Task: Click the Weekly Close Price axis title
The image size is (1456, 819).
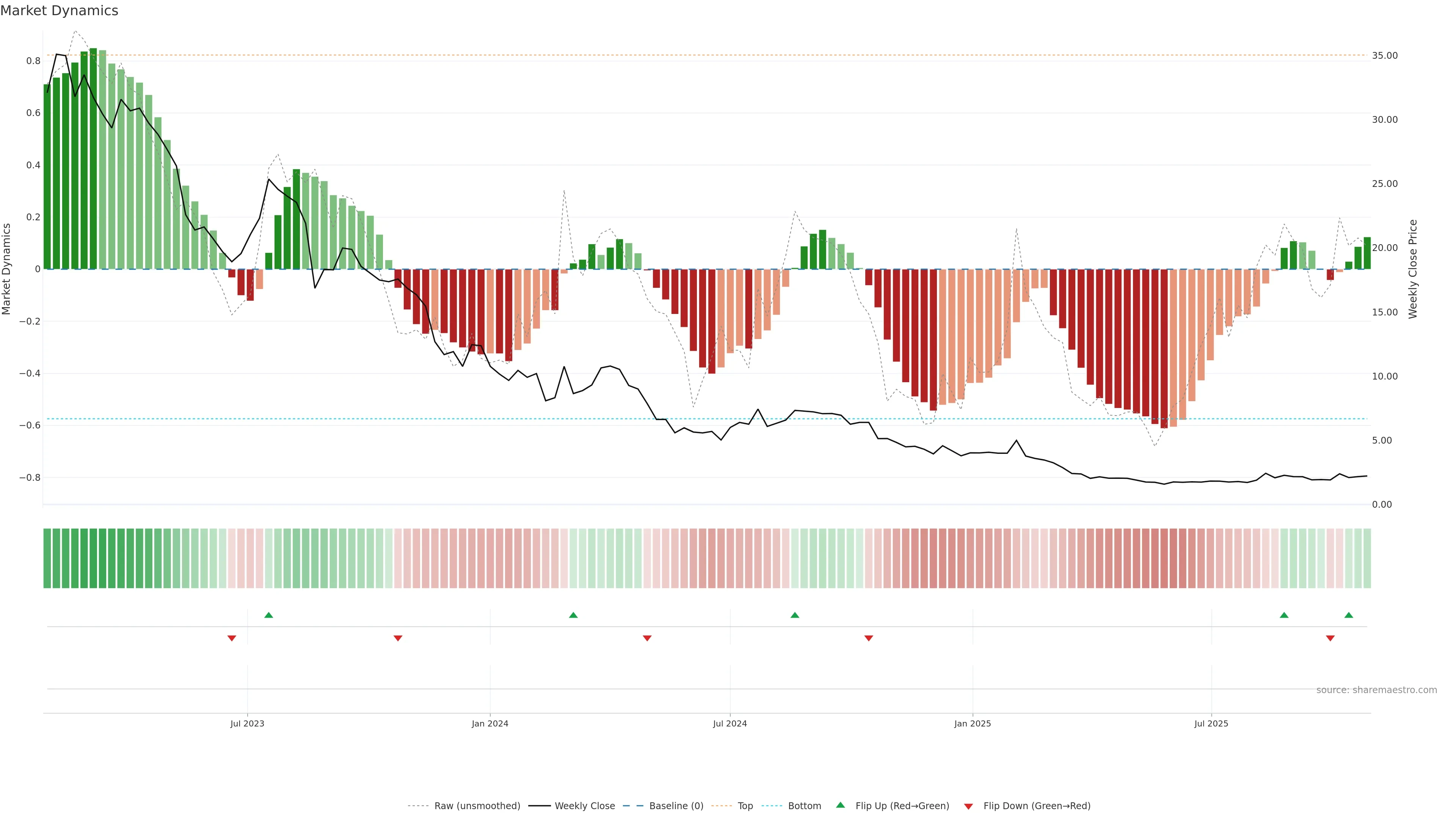Action: click(1413, 269)
